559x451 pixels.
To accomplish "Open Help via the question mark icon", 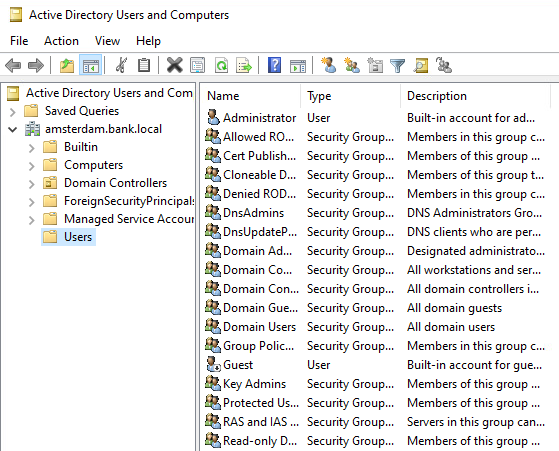I will 274,65.
